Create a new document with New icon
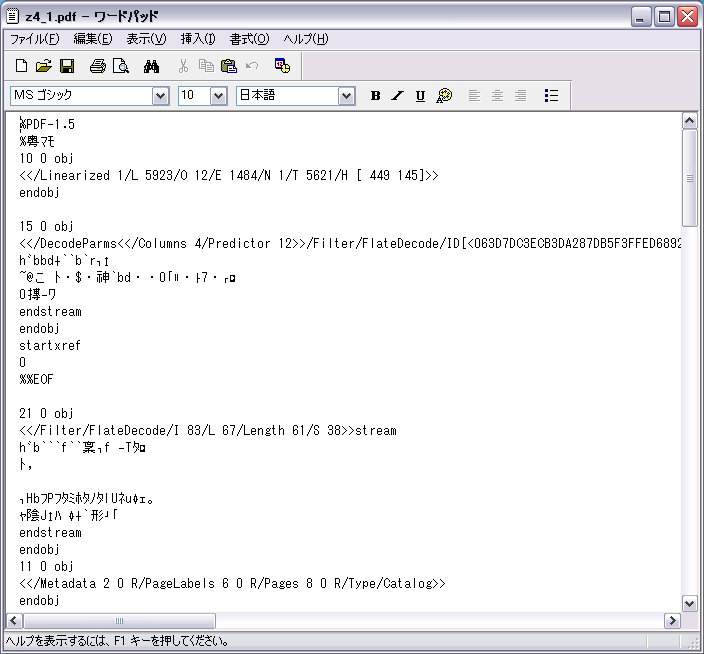Screen dimensions: 704x654 [21, 66]
